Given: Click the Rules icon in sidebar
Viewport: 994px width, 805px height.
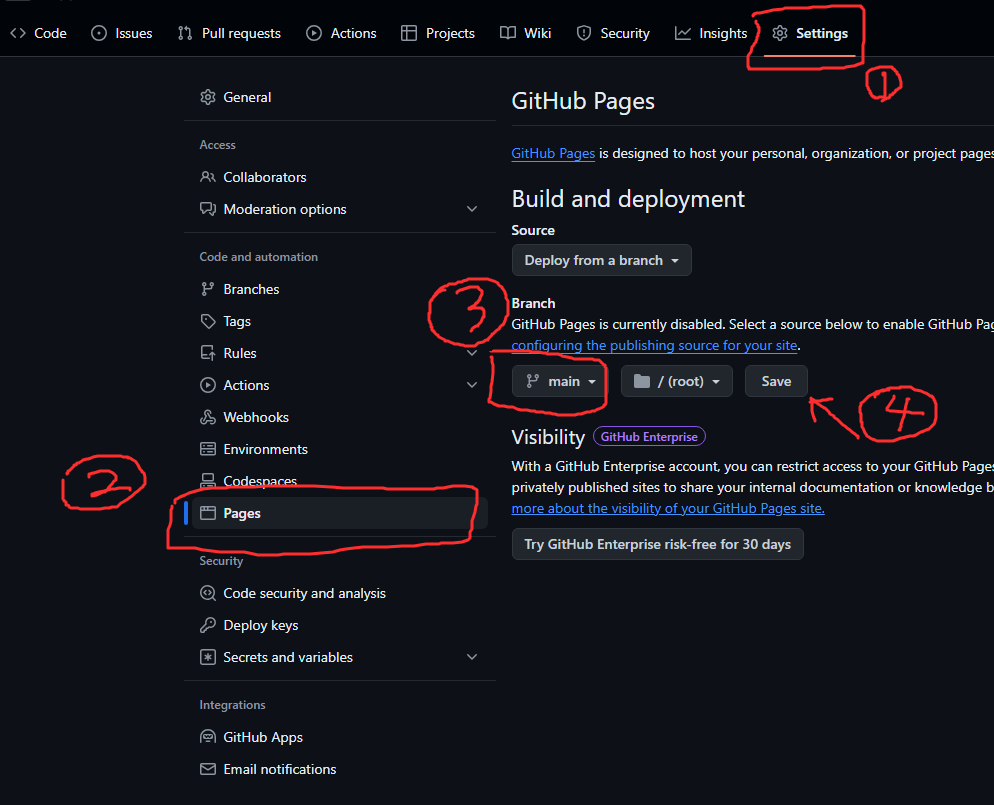Looking at the screenshot, I should point(208,353).
